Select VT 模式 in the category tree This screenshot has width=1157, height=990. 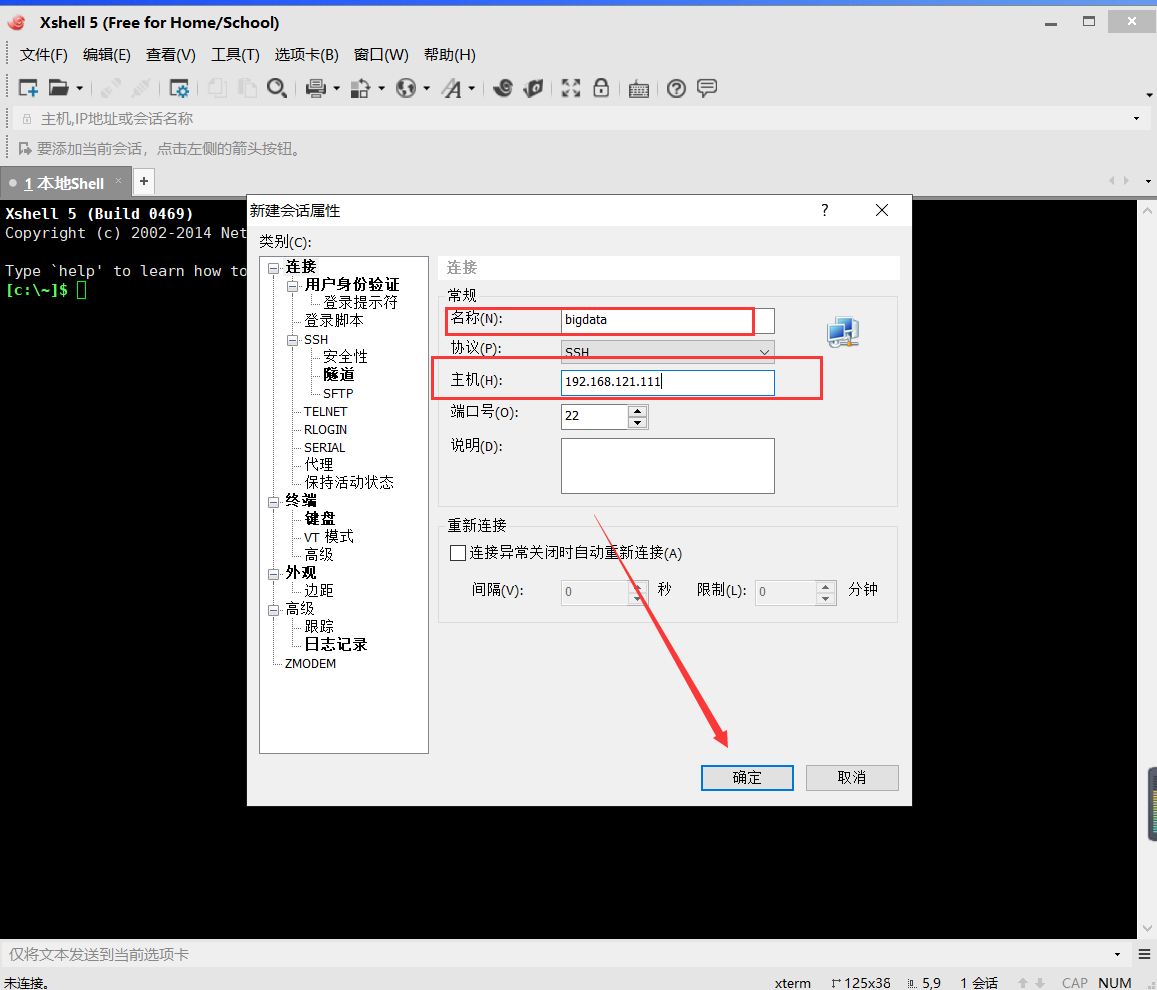(x=328, y=537)
